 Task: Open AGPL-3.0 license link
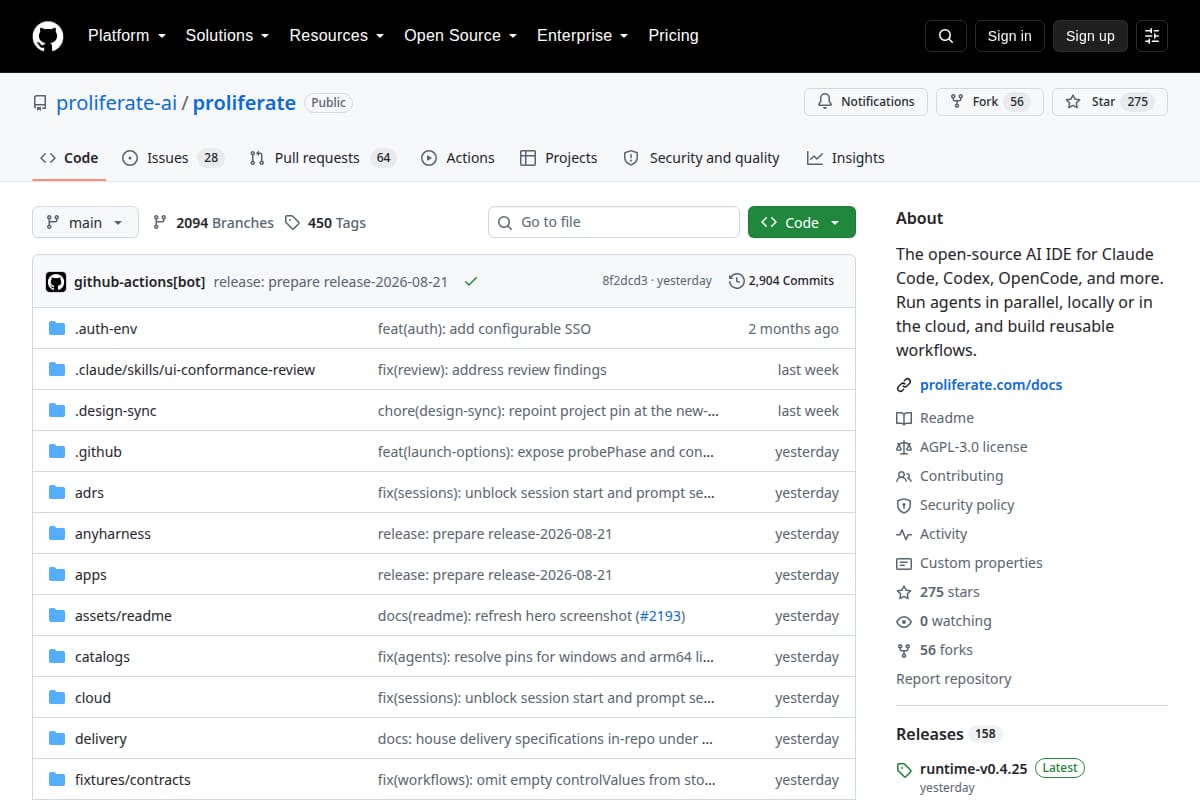click(x=973, y=447)
